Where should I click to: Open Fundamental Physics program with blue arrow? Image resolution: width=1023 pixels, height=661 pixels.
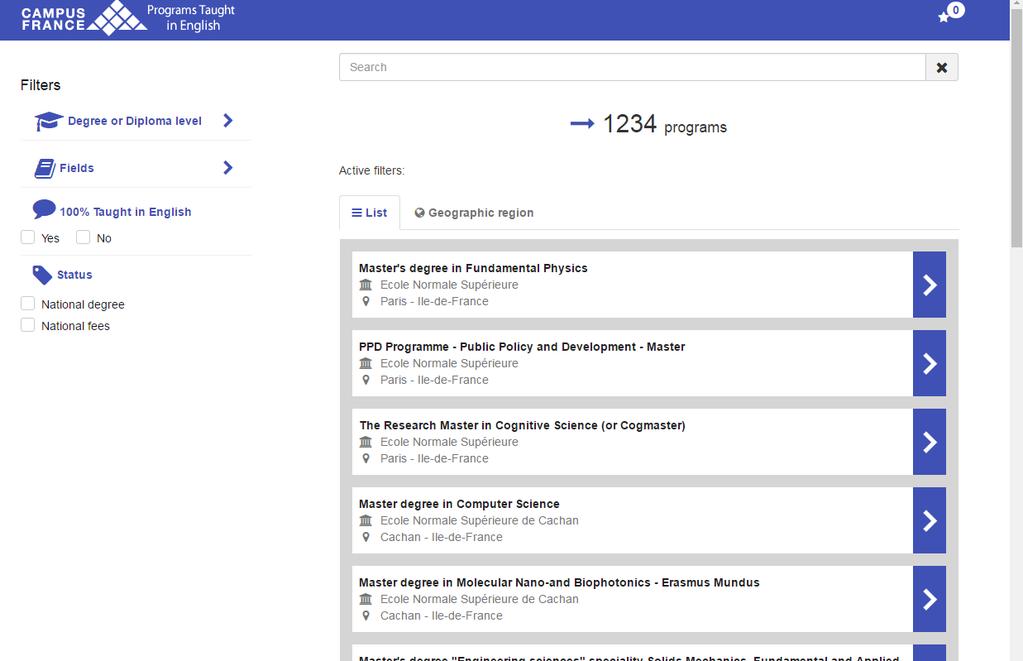pos(929,284)
